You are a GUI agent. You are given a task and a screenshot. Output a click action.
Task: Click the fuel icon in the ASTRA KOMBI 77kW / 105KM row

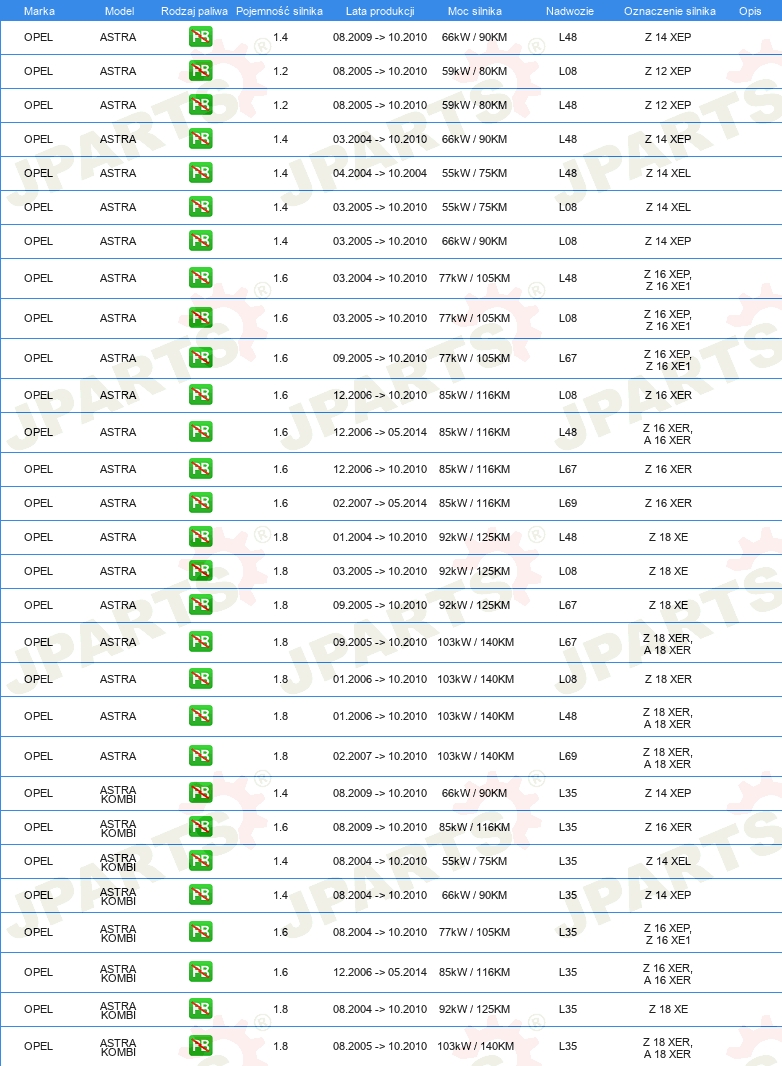(201, 932)
